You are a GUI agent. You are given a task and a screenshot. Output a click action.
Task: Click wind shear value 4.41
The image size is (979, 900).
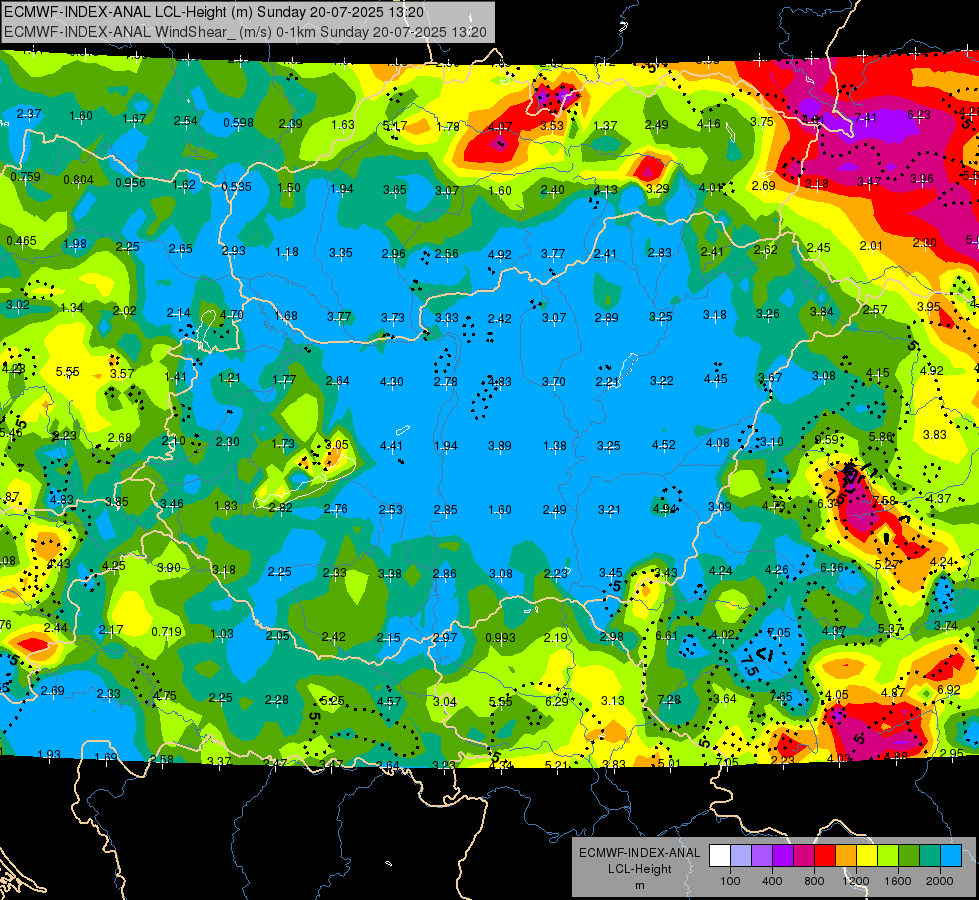tap(391, 446)
